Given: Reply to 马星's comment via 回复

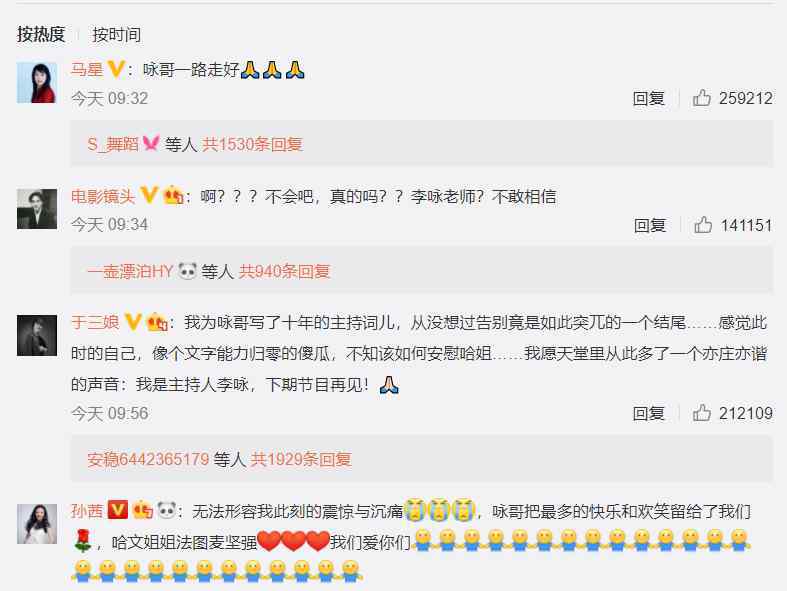Looking at the screenshot, I should tap(648, 98).
